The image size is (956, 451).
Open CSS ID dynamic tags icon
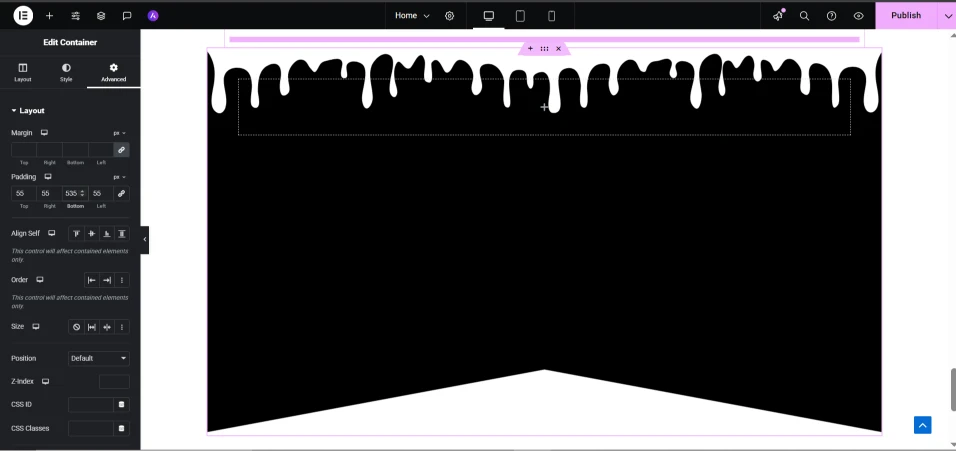pos(121,405)
